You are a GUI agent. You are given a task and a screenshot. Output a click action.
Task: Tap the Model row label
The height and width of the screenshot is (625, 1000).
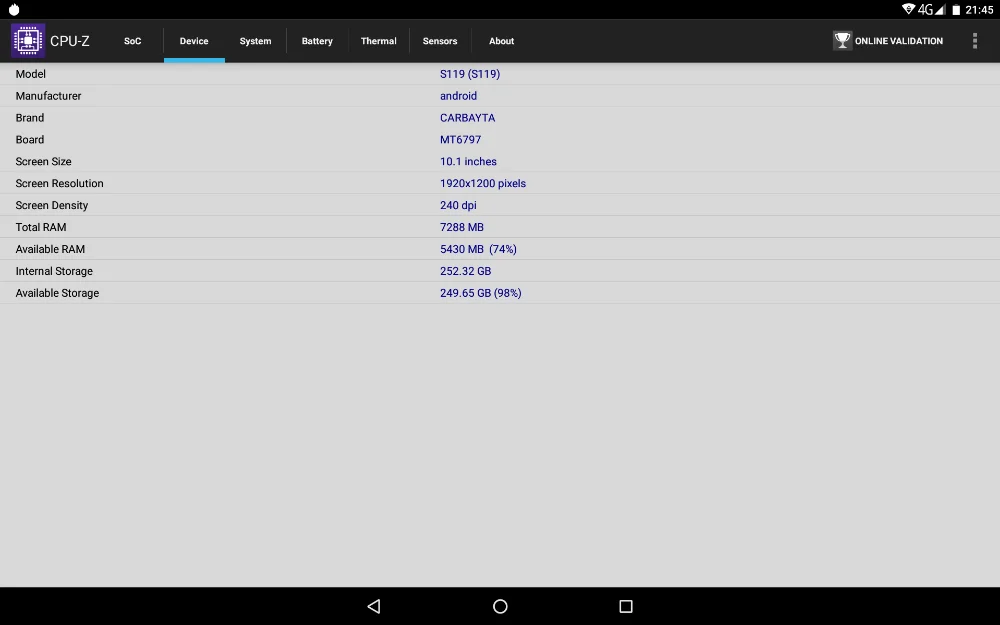pos(31,74)
